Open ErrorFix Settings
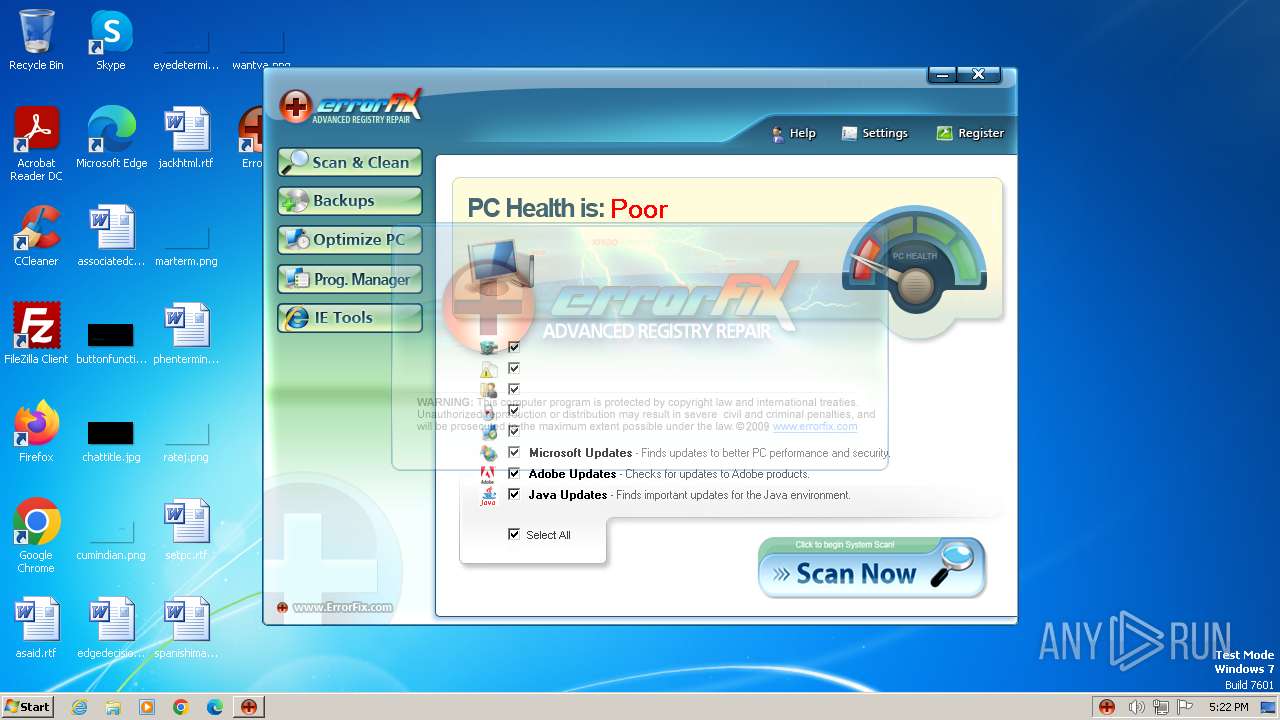This screenshot has width=1280, height=720. [875, 133]
